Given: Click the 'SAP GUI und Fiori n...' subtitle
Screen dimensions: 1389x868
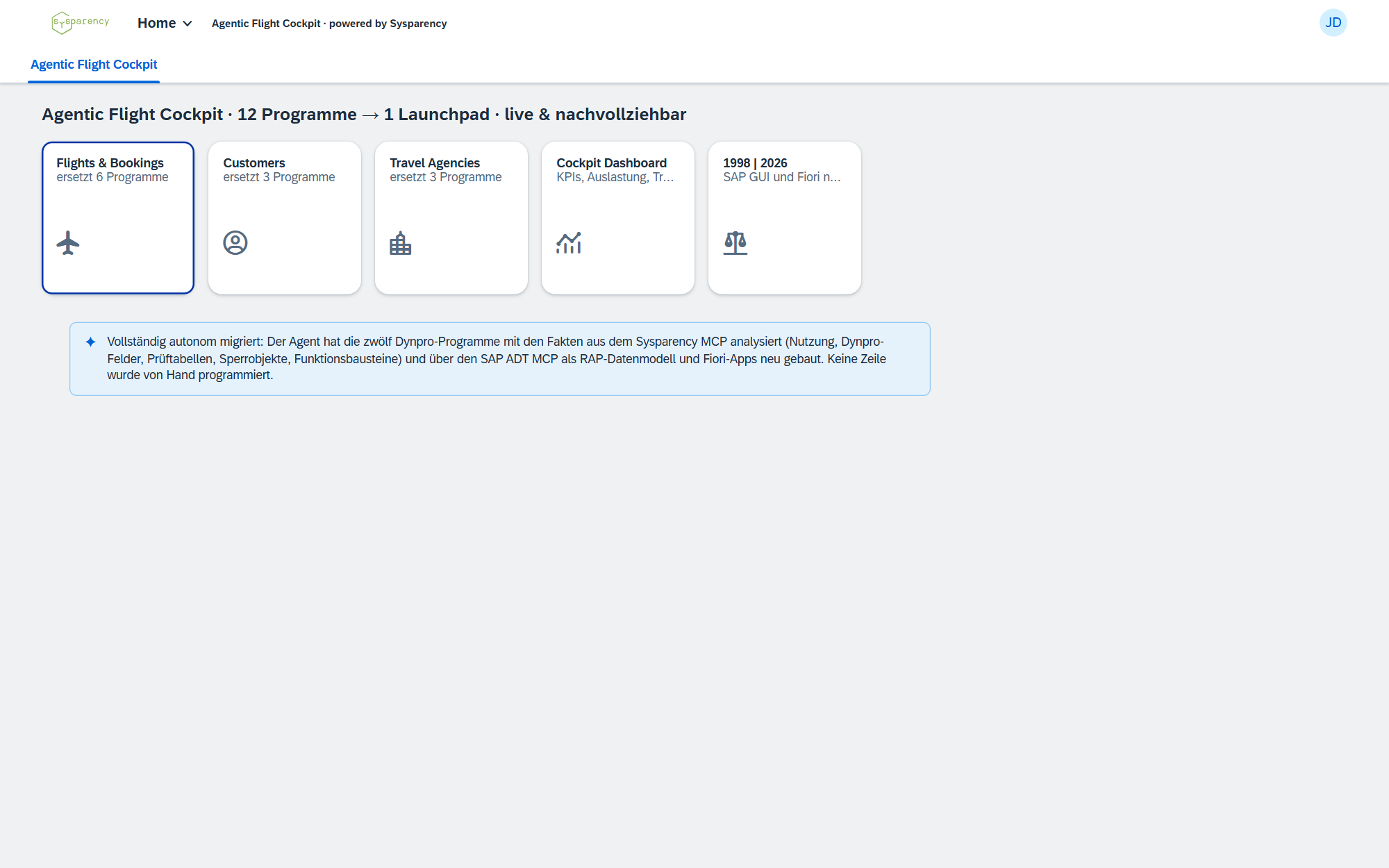Looking at the screenshot, I should click(782, 177).
